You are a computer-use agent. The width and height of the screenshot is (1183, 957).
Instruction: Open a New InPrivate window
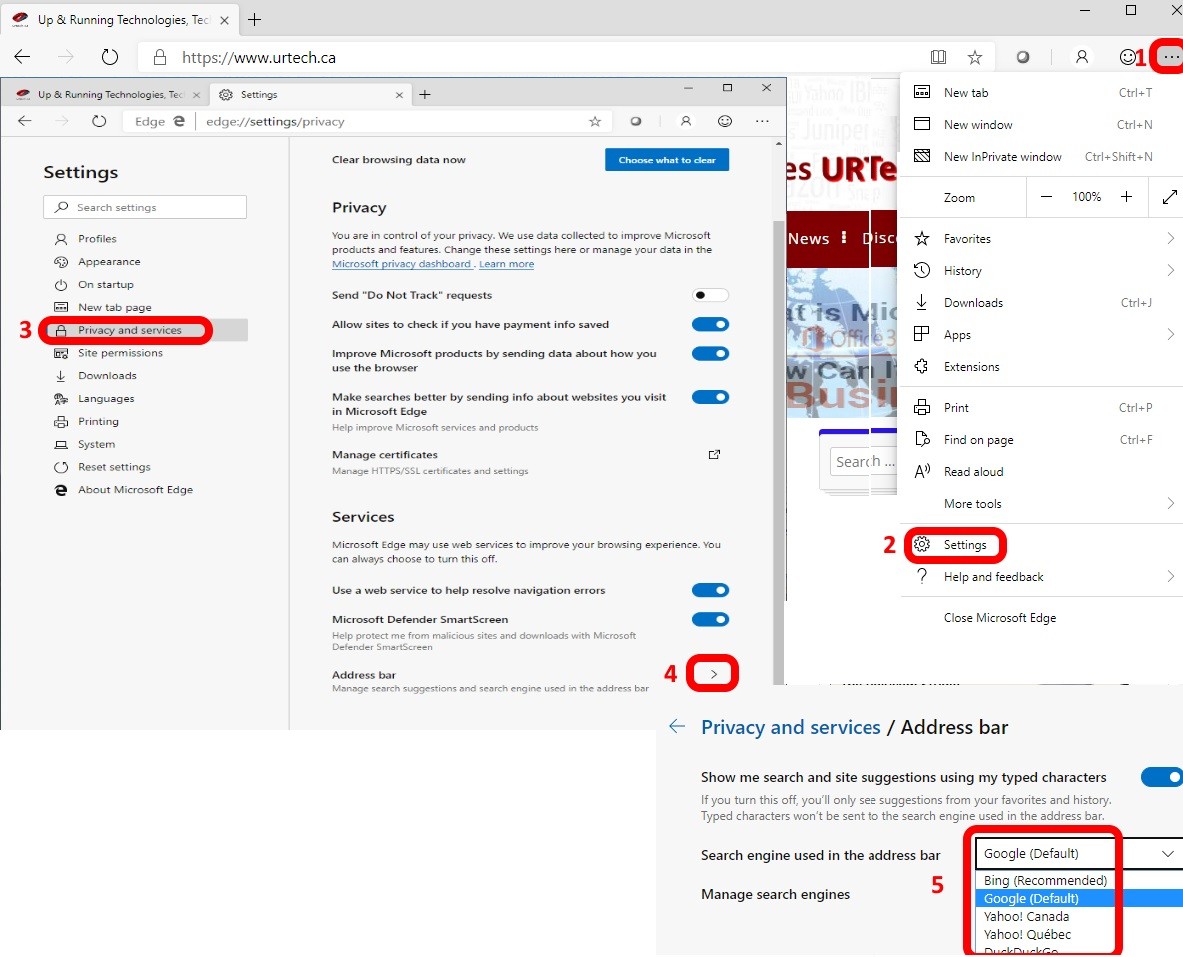point(1003,156)
